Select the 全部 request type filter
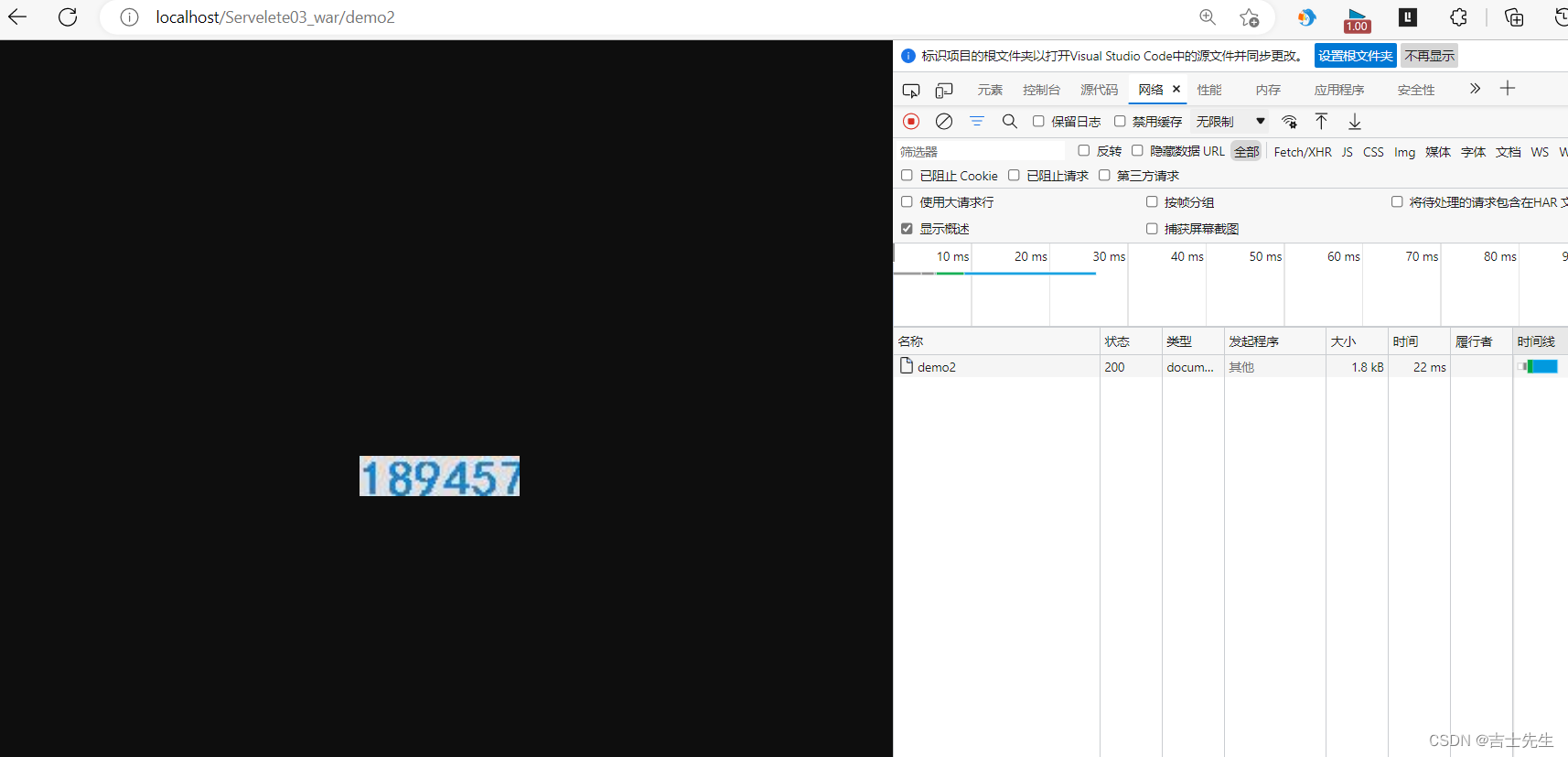Image resolution: width=1568 pixels, height=757 pixels. click(x=1247, y=151)
